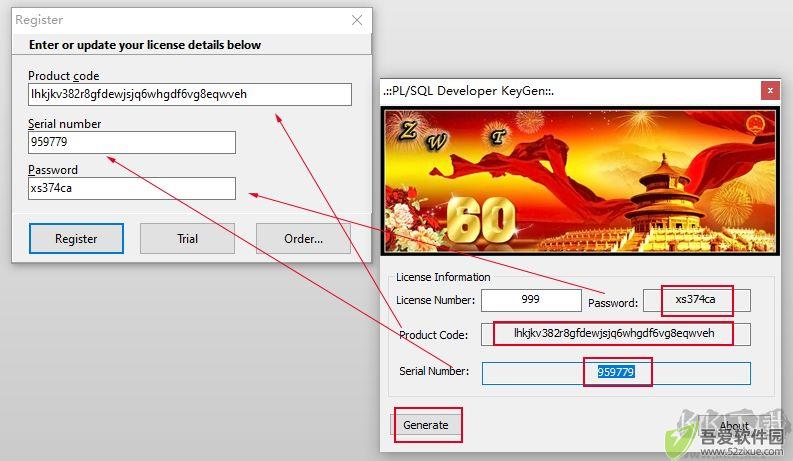Click the Register button in the Register dialog
The image size is (793, 461).
click(76, 239)
